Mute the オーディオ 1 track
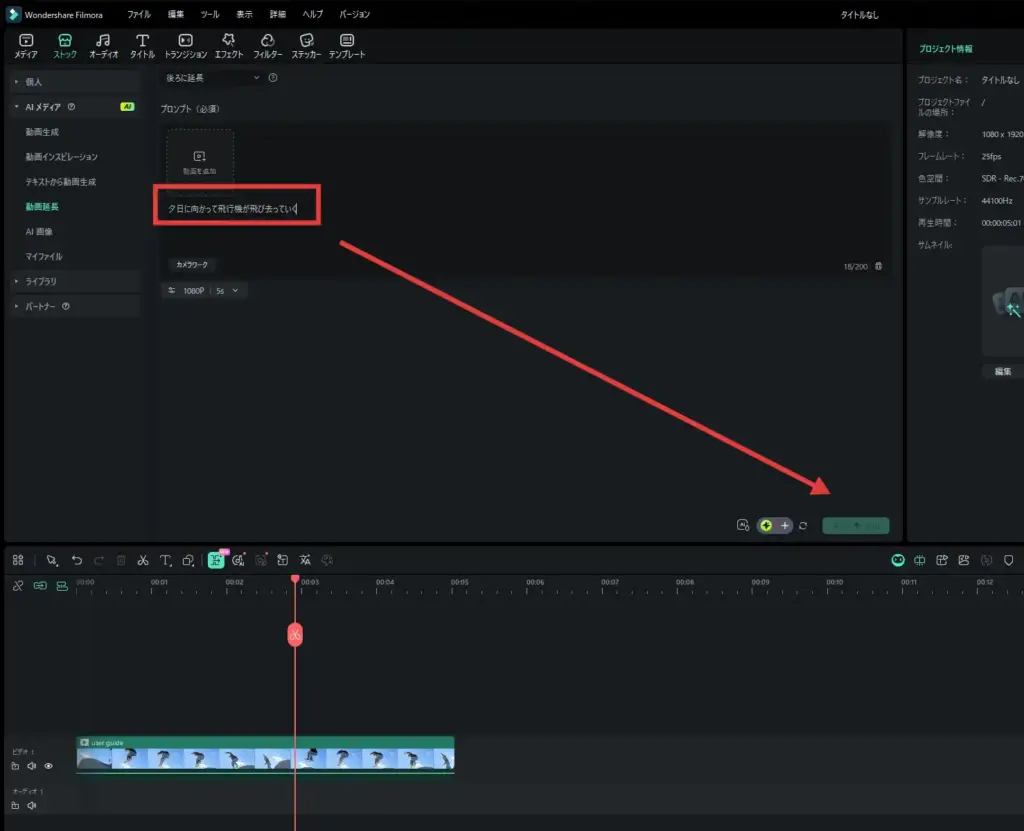 [x=32, y=805]
